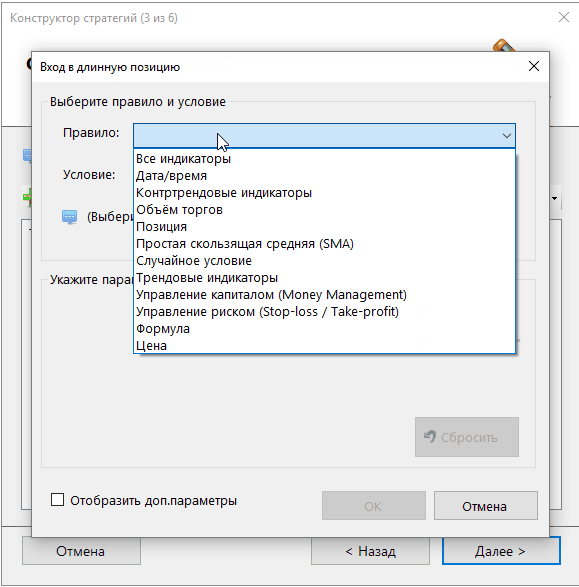Viewport: 579px width, 587px height.
Task: Close the 'Вход в длинную позицию' dialog
Action: [x=533, y=66]
